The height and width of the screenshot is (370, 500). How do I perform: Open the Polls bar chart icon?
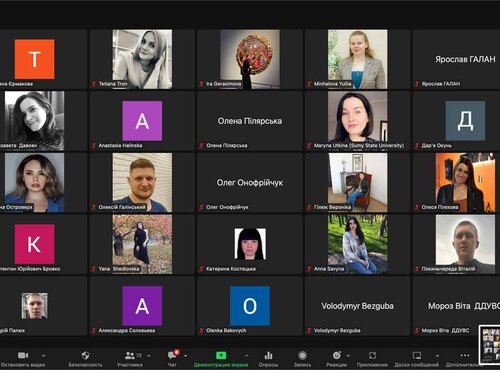tap(268, 355)
